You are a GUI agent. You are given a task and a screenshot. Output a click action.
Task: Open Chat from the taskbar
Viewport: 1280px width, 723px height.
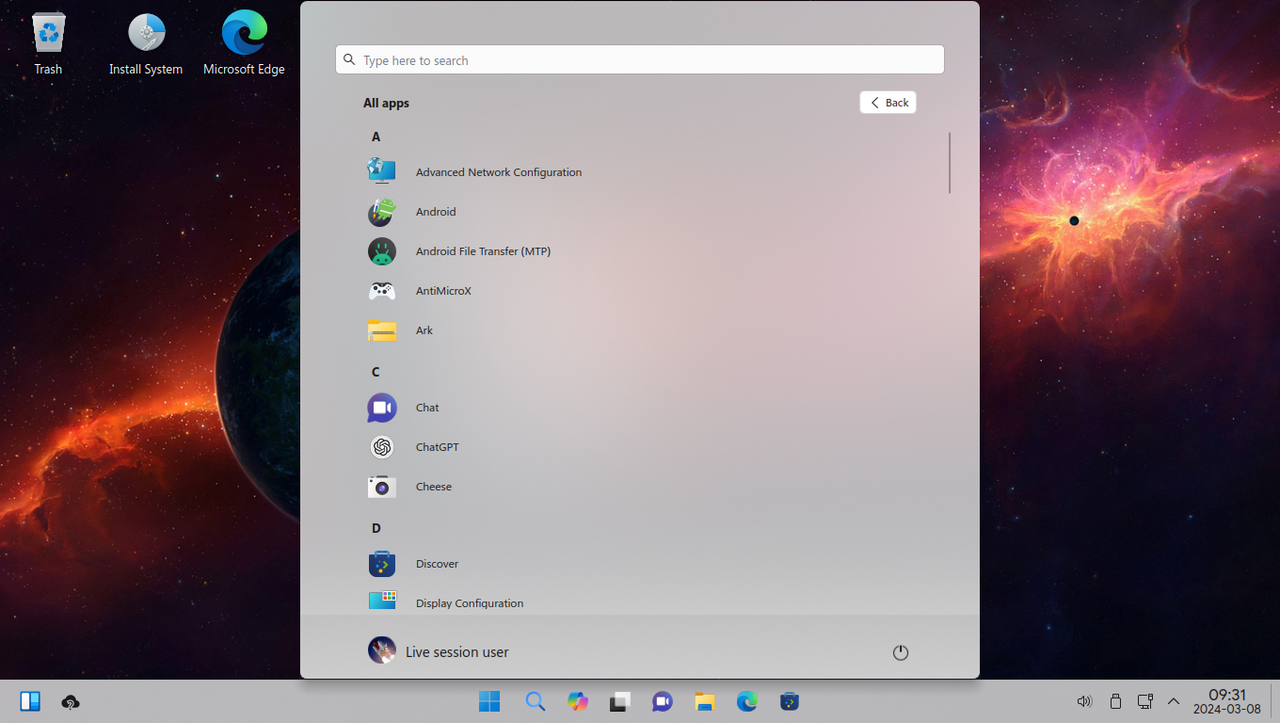click(662, 701)
